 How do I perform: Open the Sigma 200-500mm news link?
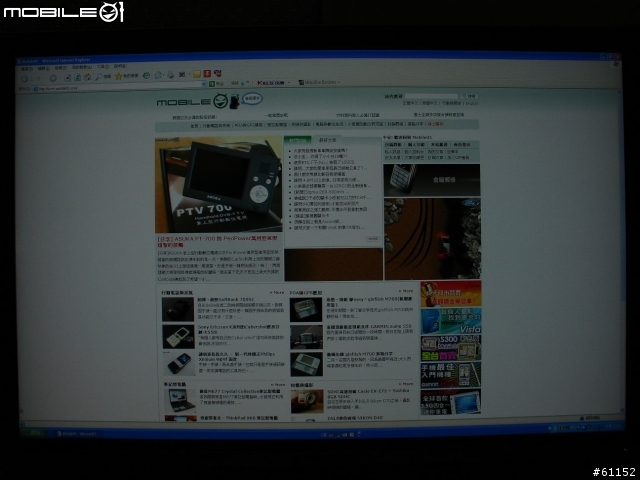(x=321, y=192)
